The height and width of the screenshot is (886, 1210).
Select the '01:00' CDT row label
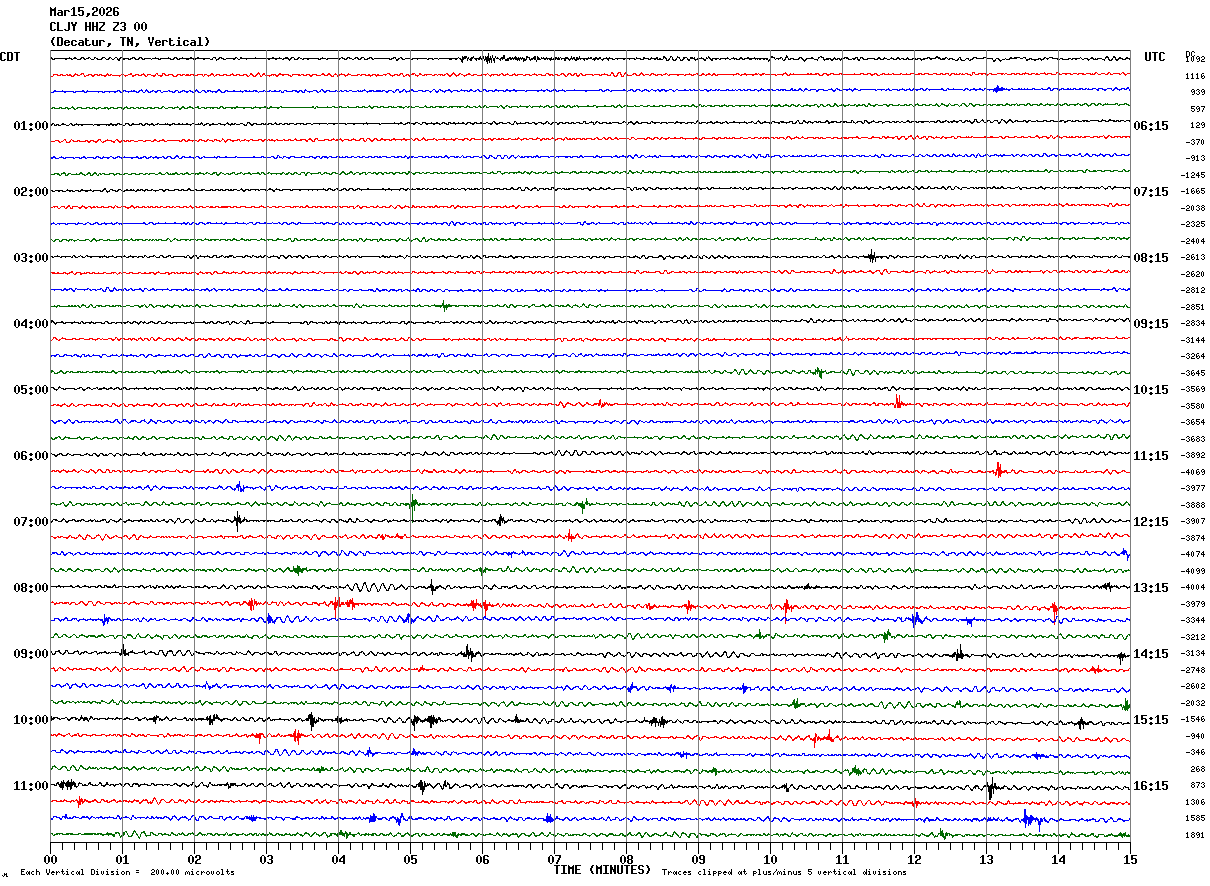pyautogui.click(x=31, y=126)
